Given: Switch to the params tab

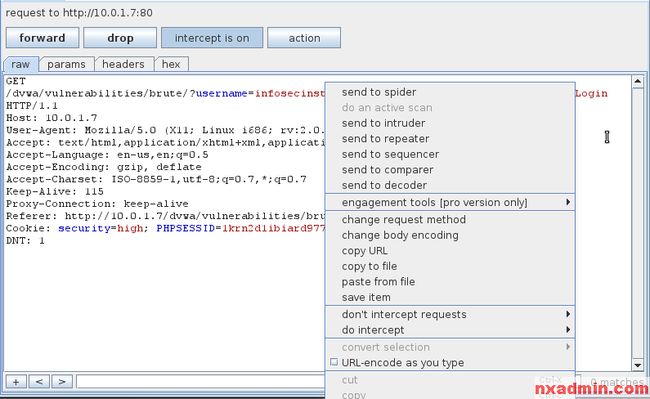Looking at the screenshot, I should click(x=66, y=65).
